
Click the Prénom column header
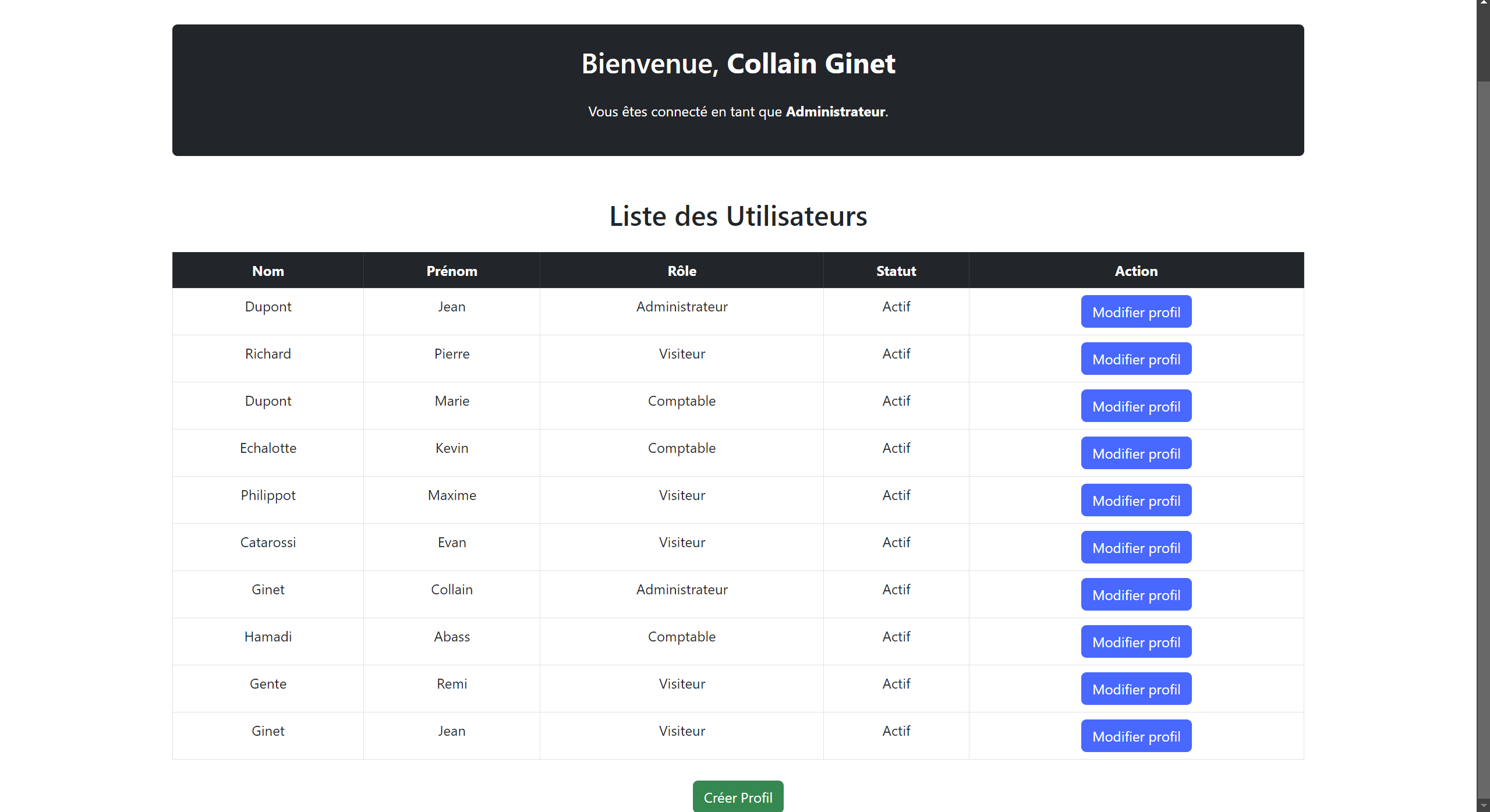tap(452, 271)
